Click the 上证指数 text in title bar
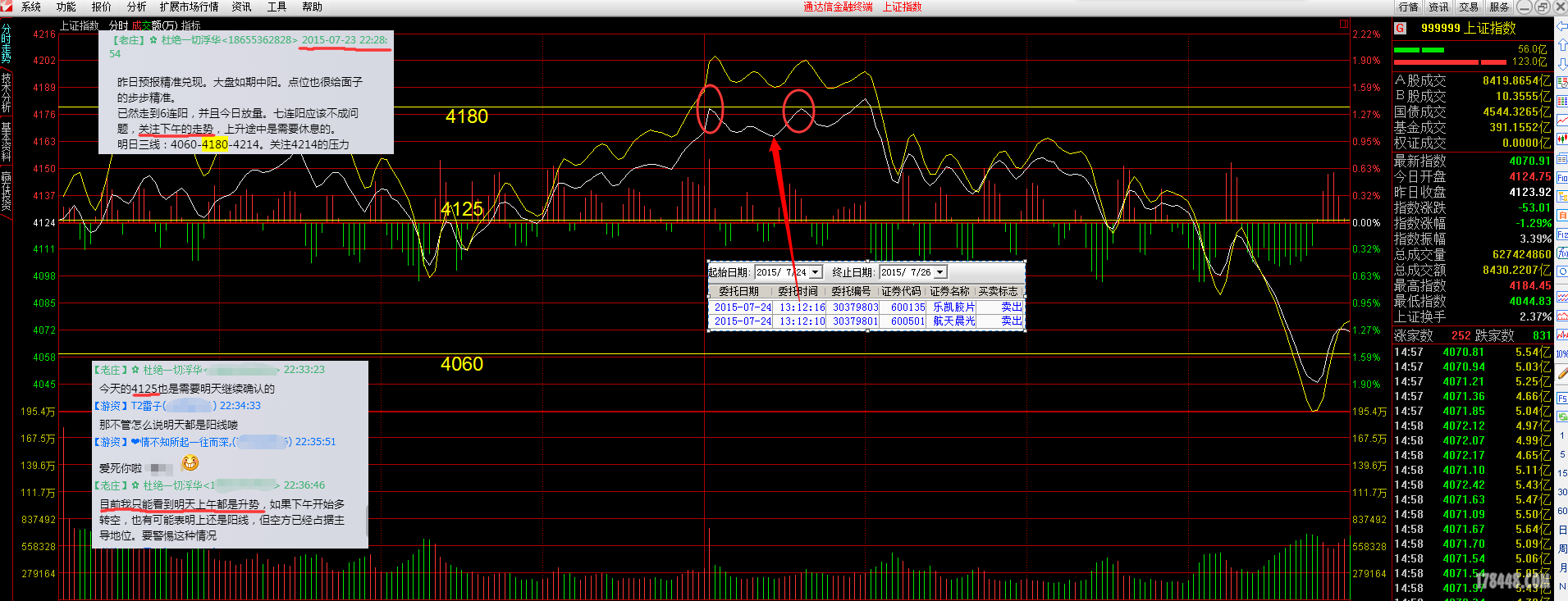Viewport: 1568px width, 601px height. click(902, 7)
